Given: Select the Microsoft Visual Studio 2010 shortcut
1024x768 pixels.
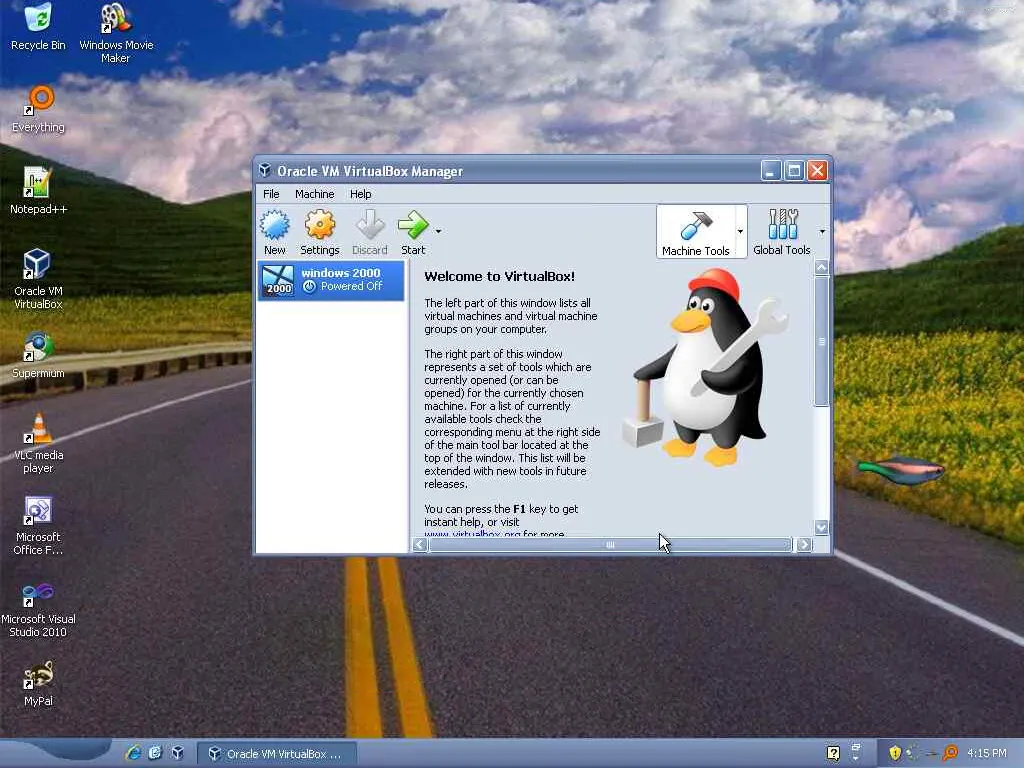Looking at the screenshot, I should pyautogui.click(x=38, y=610).
